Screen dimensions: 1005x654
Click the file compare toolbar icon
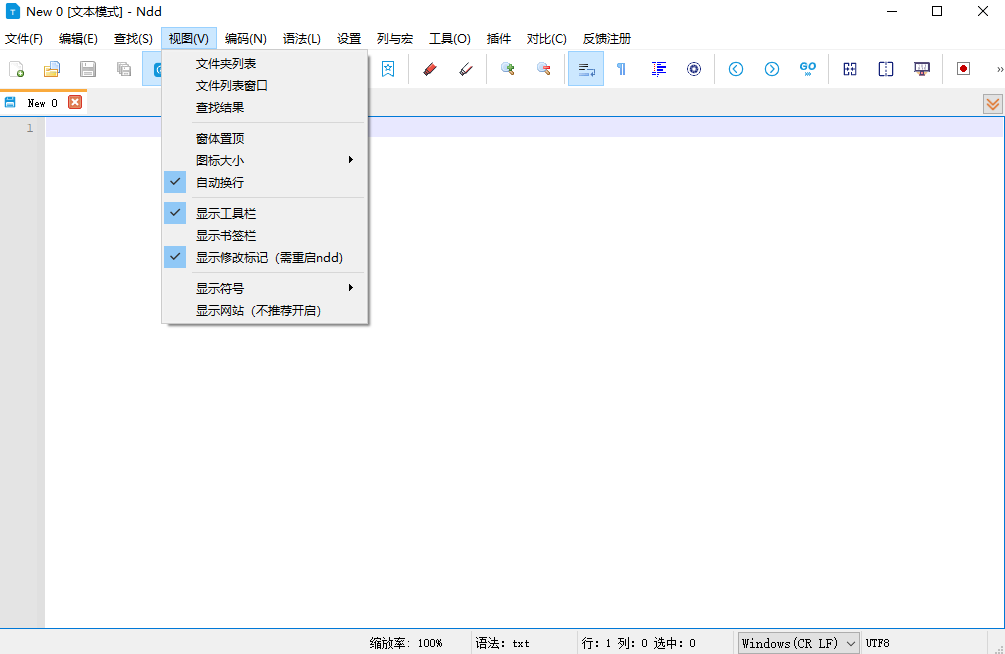pos(850,69)
